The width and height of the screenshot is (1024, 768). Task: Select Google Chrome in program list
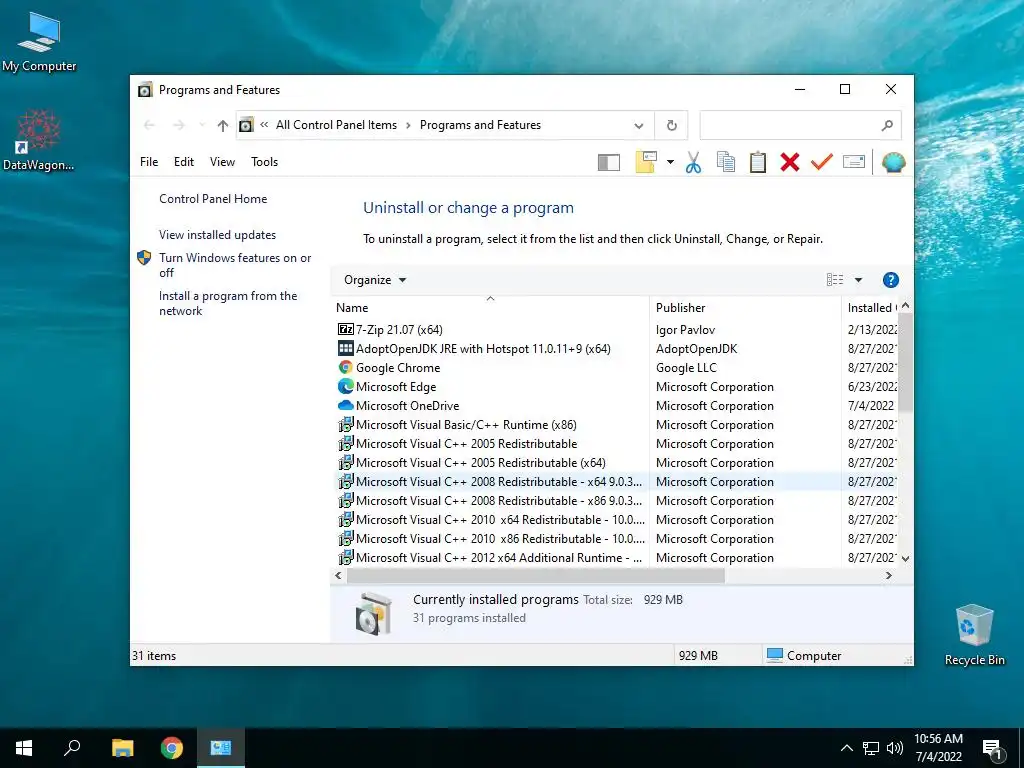tap(616, 368)
